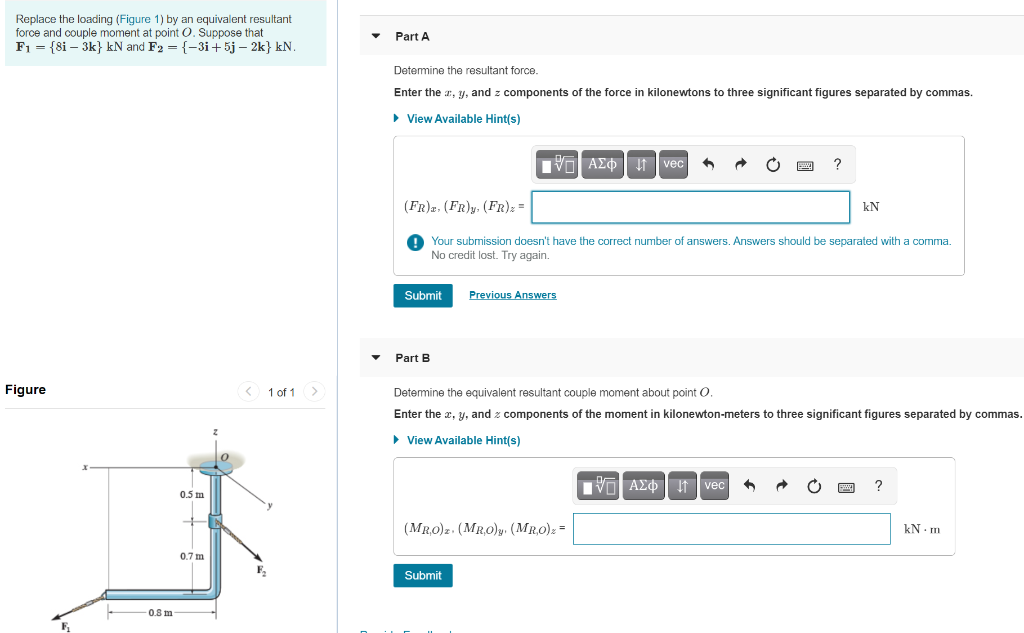Open the vec tool in Part B toolbar
Viewport: 1024px width, 633px height.
(x=713, y=485)
